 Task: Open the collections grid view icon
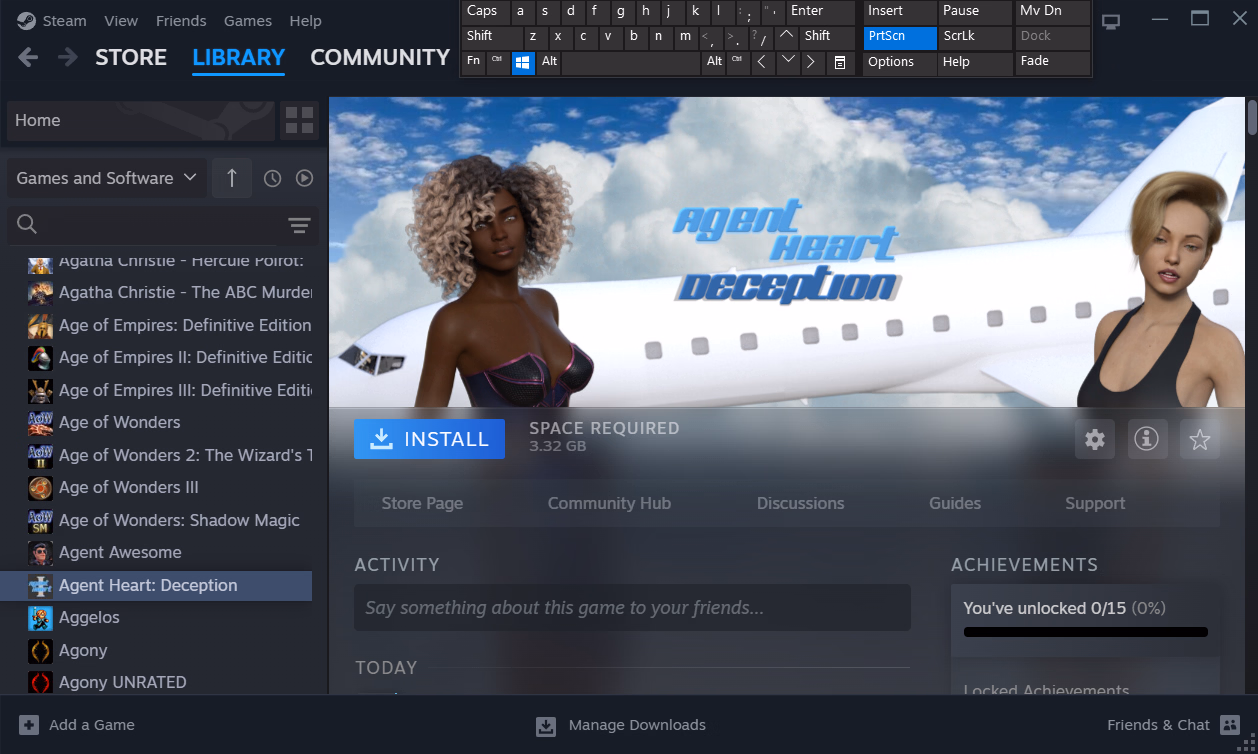(299, 120)
